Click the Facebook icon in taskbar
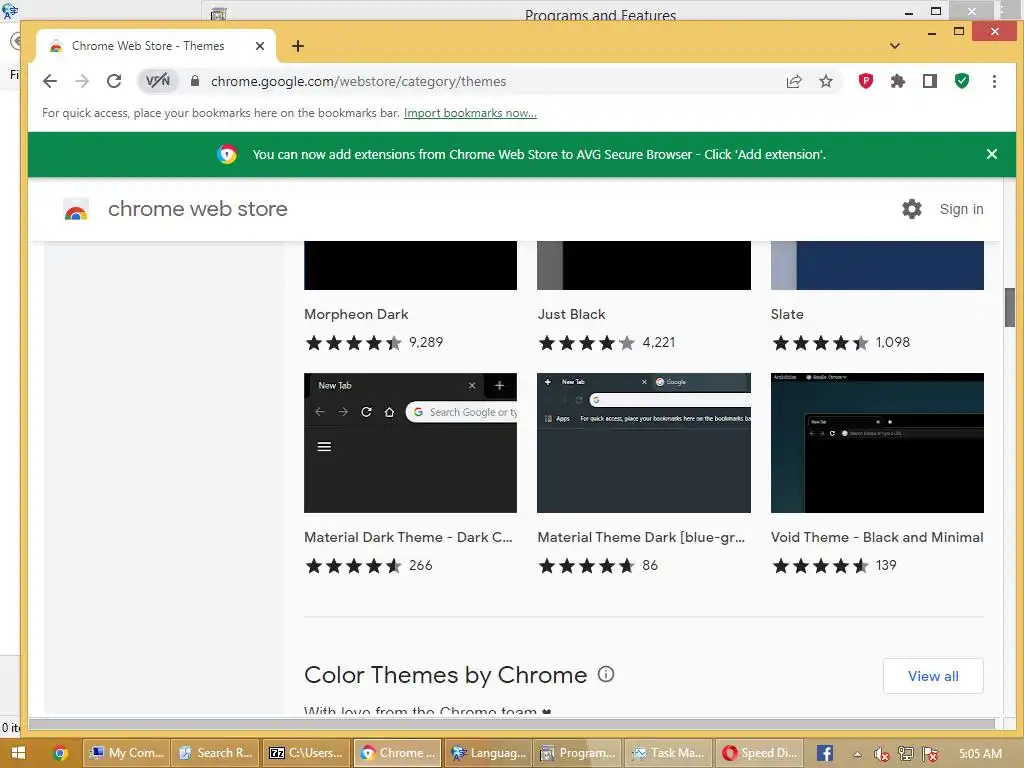Screen dimensions: 1024x768 tap(825, 753)
